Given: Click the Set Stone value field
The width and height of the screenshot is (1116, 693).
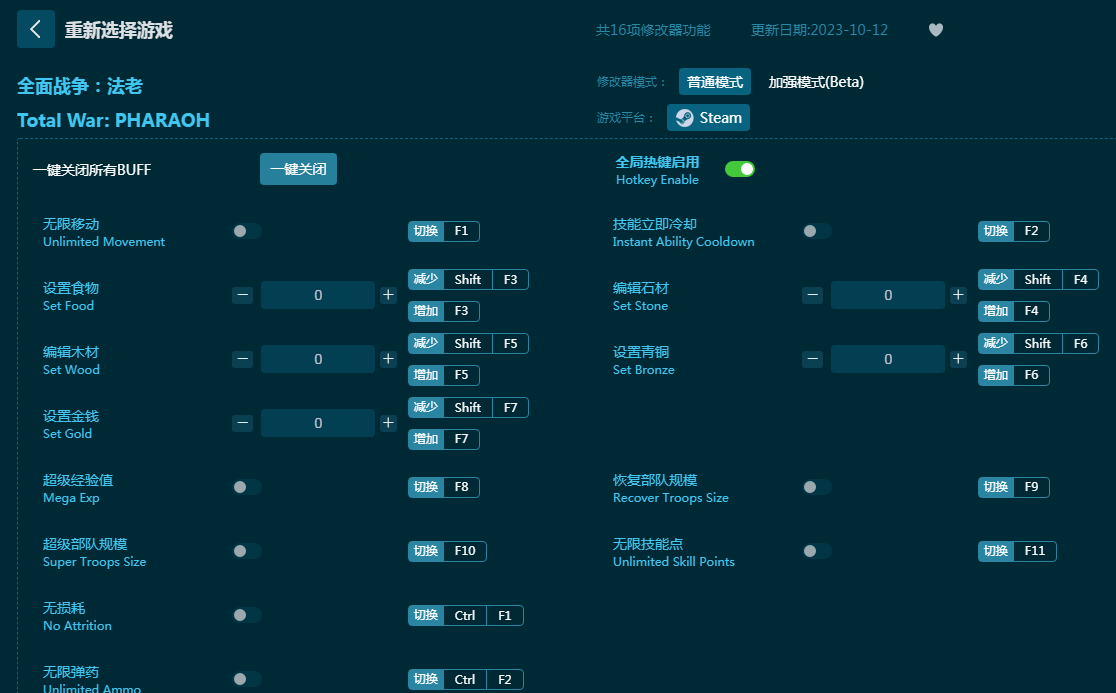Looking at the screenshot, I should pos(888,295).
